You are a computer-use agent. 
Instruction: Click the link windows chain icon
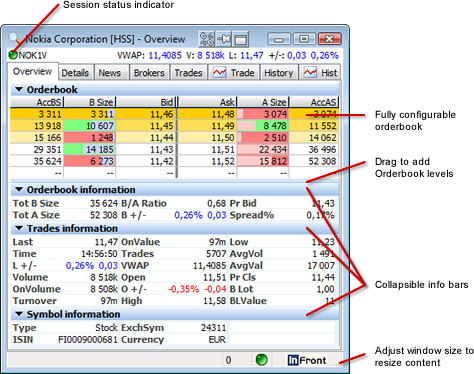[x=207, y=39]
